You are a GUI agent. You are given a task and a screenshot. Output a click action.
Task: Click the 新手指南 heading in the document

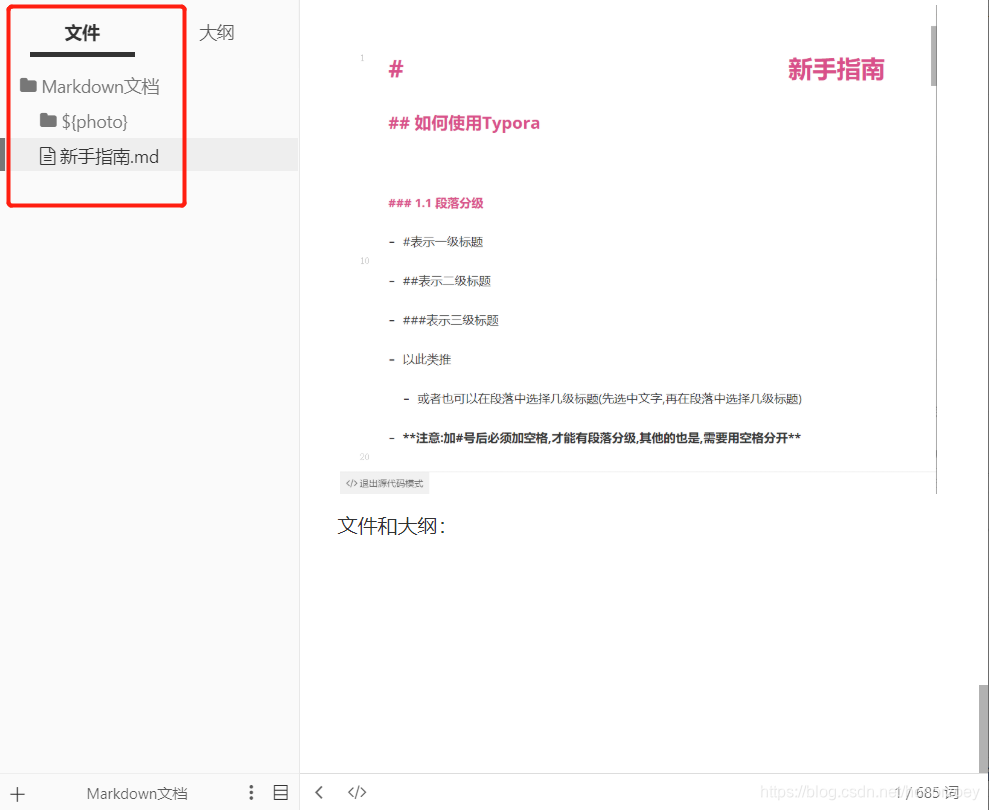tap(835, 68)
